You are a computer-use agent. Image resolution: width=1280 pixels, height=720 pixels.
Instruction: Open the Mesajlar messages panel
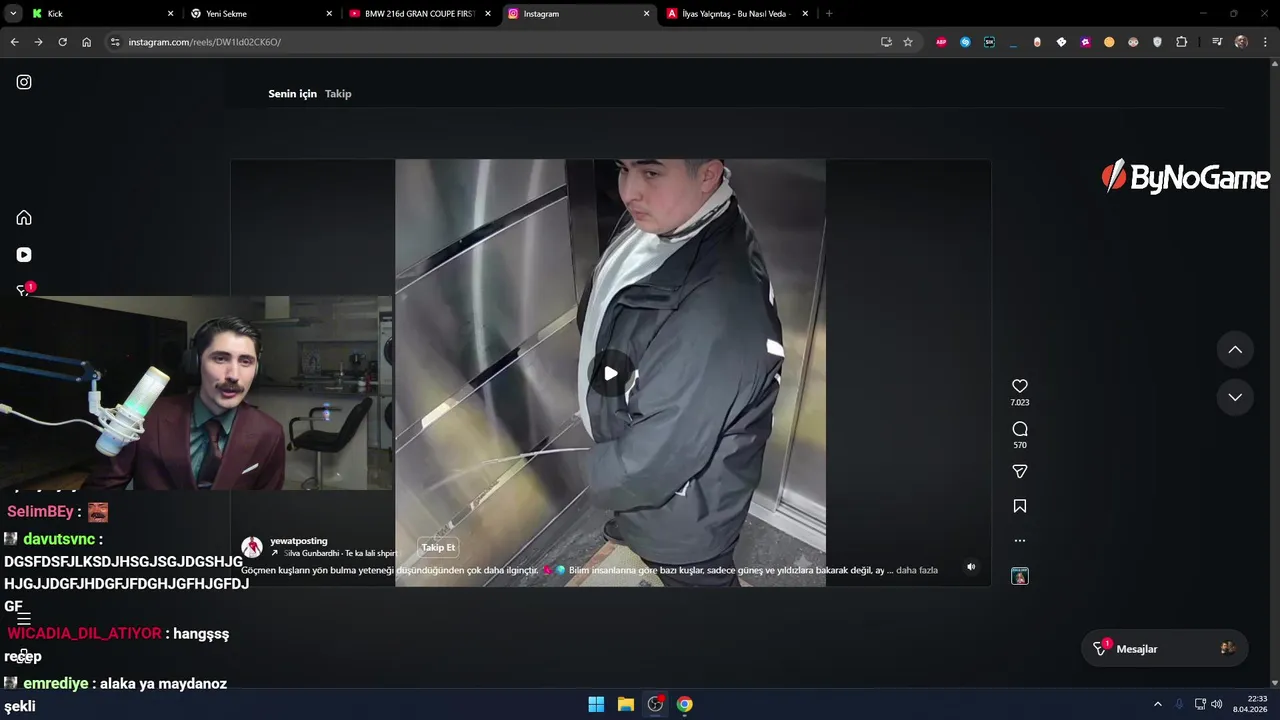(x=1164, y=649)
